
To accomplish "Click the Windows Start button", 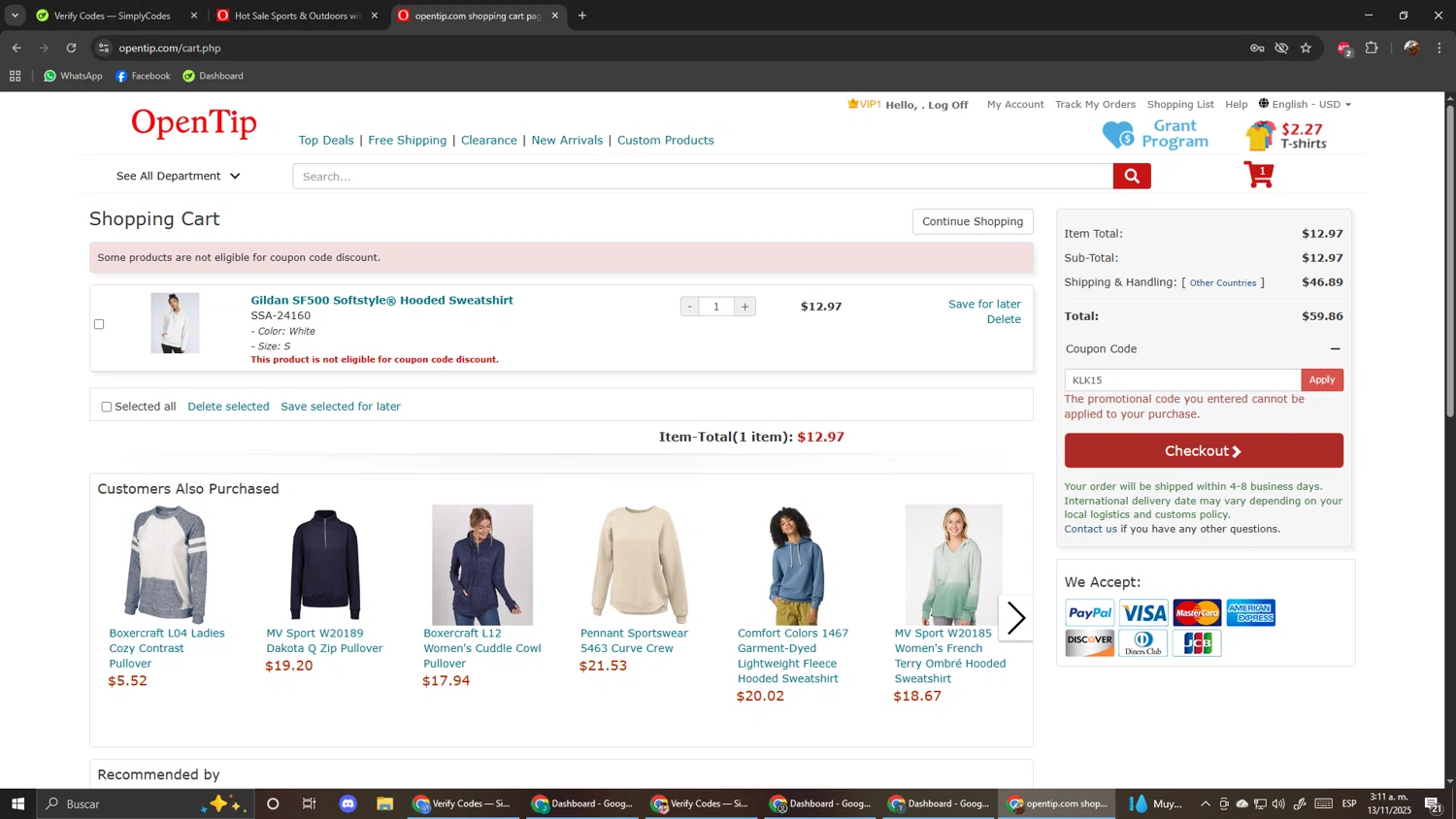I will point(17,803).
